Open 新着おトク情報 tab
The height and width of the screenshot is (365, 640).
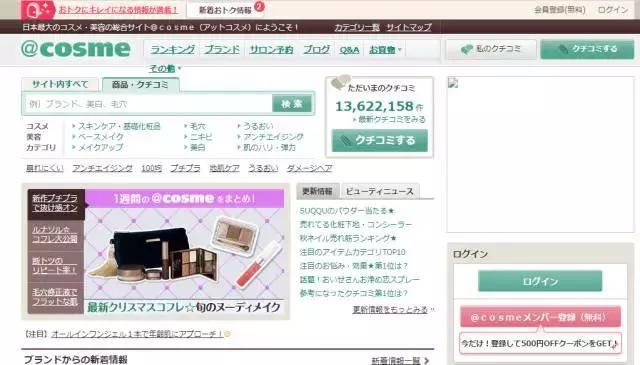point(225,10)
